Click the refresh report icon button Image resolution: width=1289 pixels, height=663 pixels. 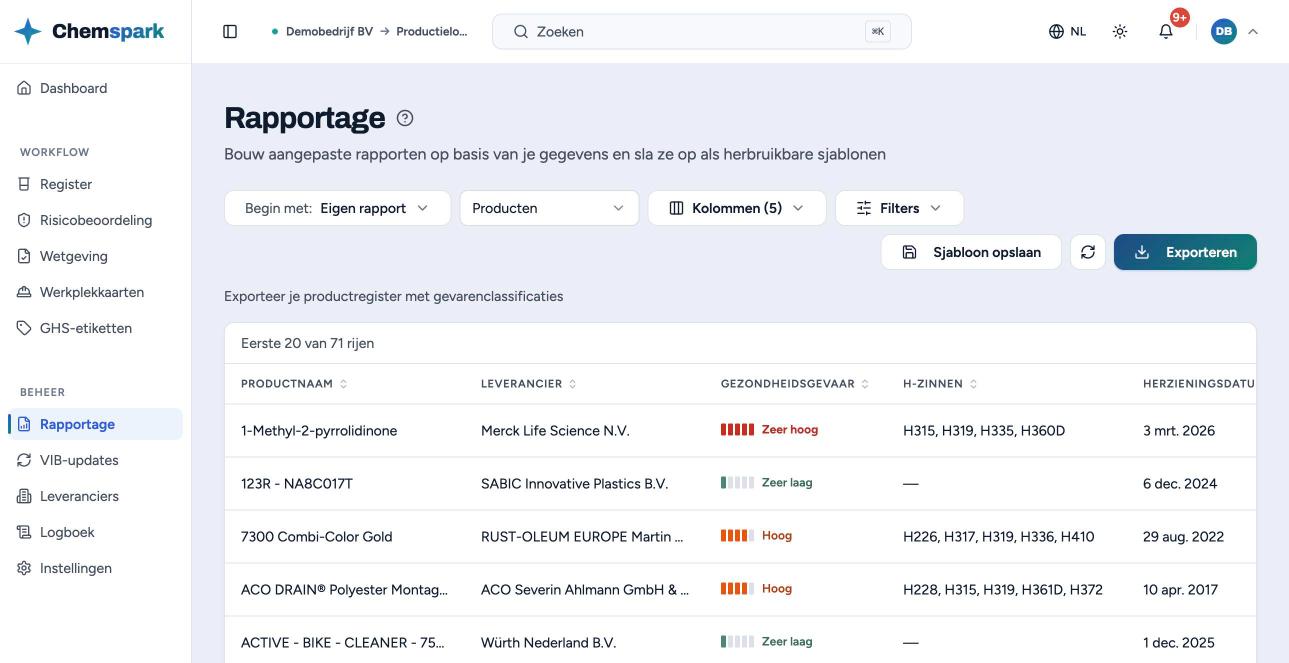coord(1088,252)
